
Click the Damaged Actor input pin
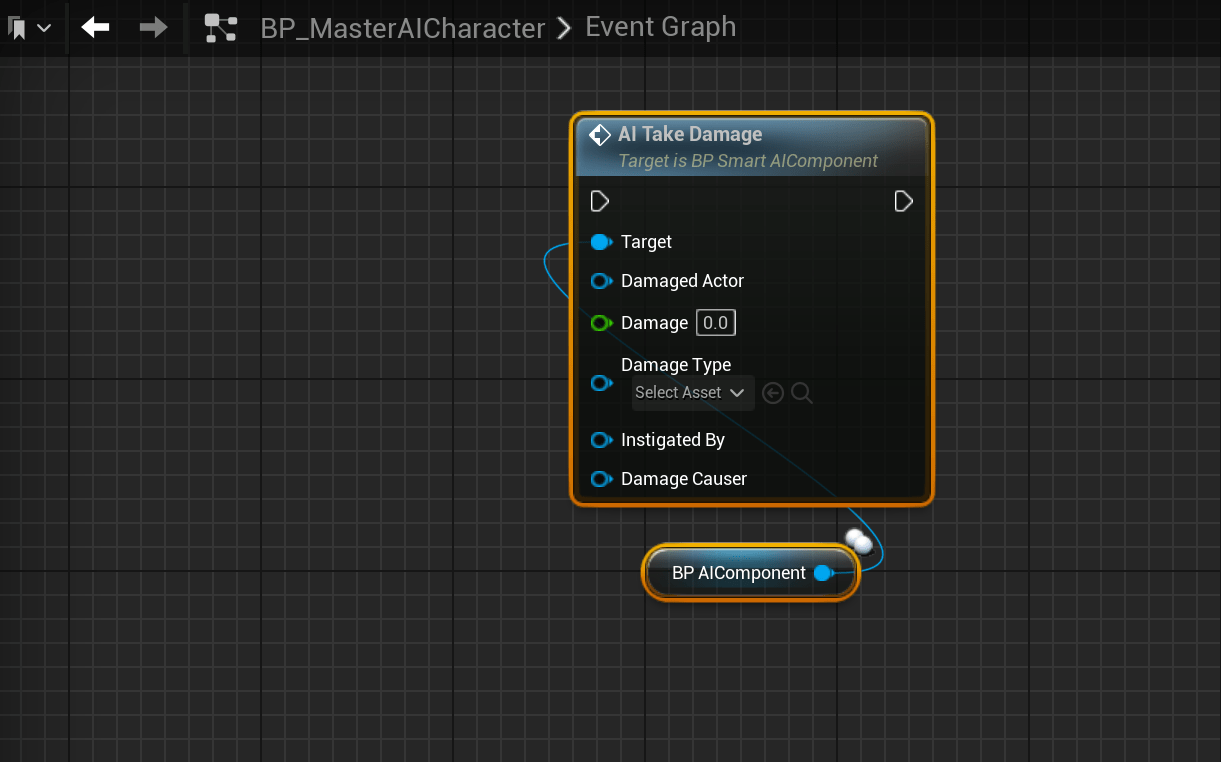click(x=601, y=281)
